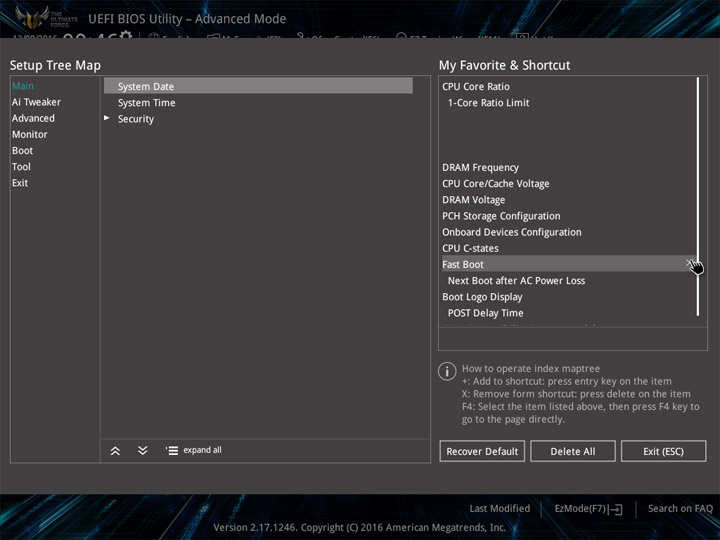The width and height of the screenshot is (720, 540).
Task: Open Search on FAQ link
Action: [x=680, y=508]
